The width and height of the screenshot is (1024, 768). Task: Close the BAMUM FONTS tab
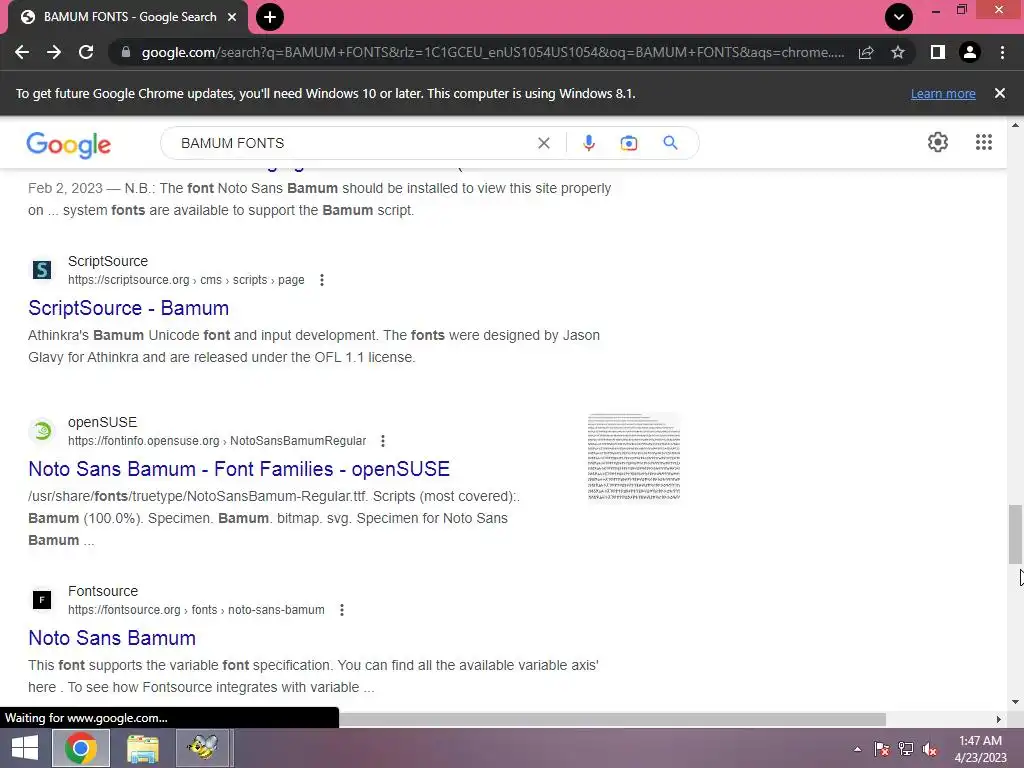point(232,17)
